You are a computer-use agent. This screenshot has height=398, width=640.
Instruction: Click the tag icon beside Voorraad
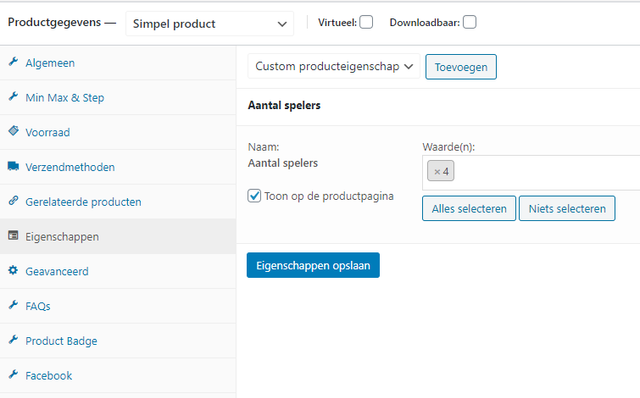pos(13,131)
